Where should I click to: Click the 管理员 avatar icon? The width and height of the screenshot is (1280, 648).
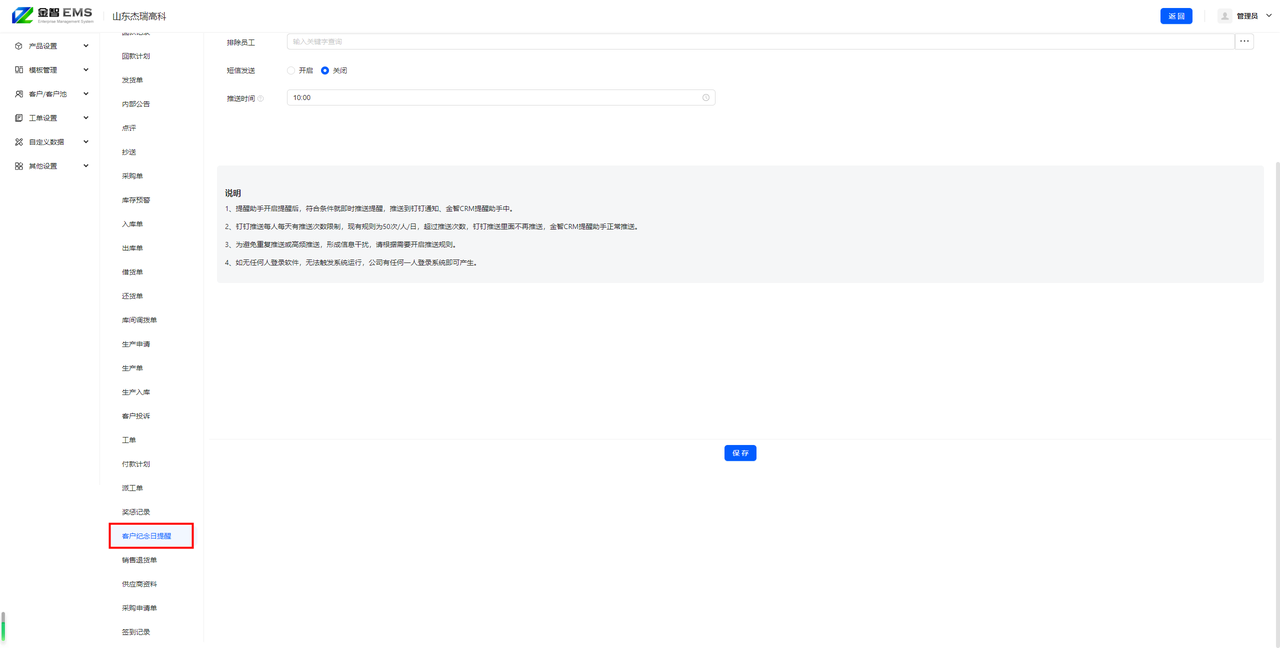(1224, 16)
